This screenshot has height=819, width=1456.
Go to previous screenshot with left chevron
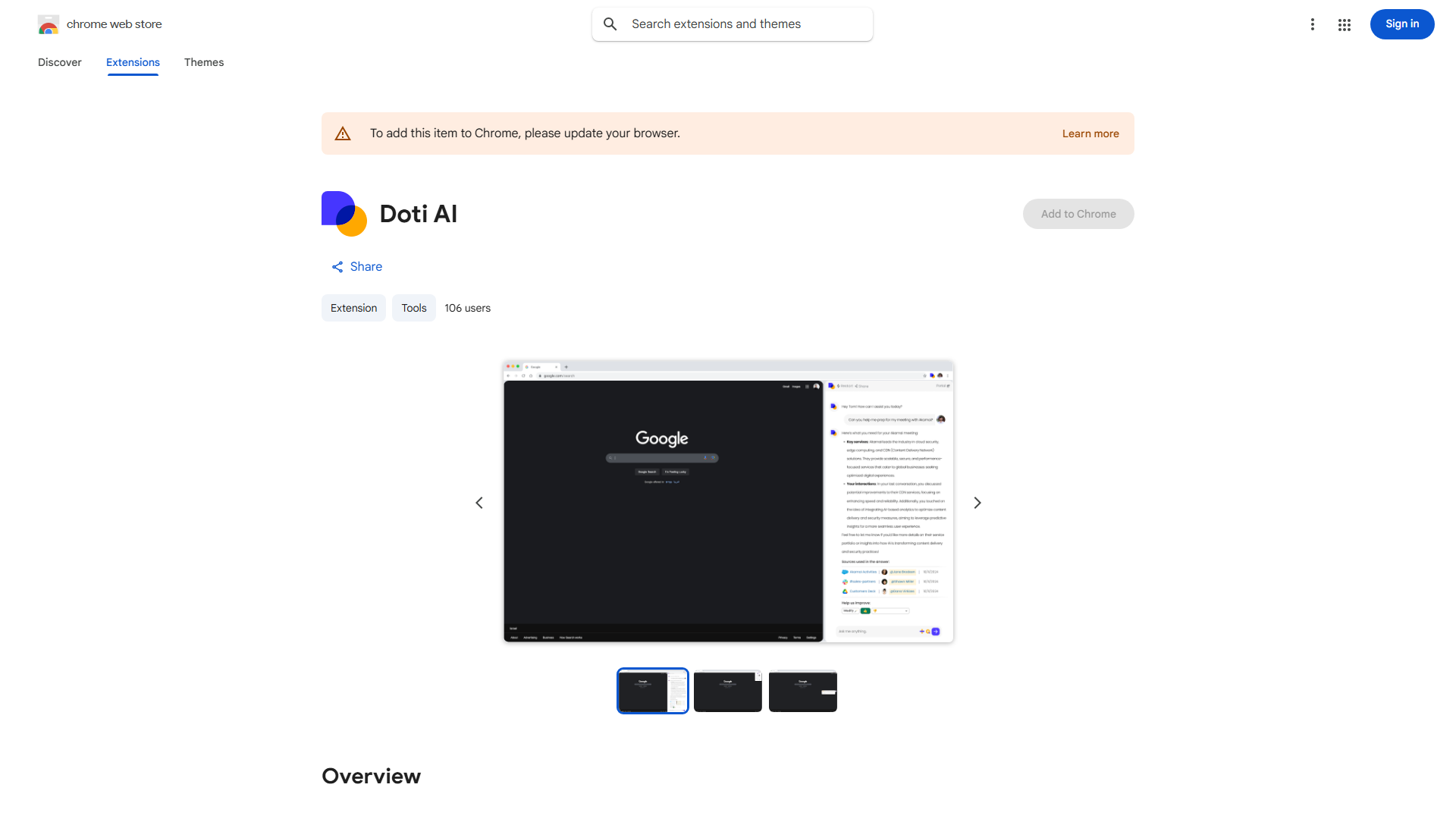(479, 503)
